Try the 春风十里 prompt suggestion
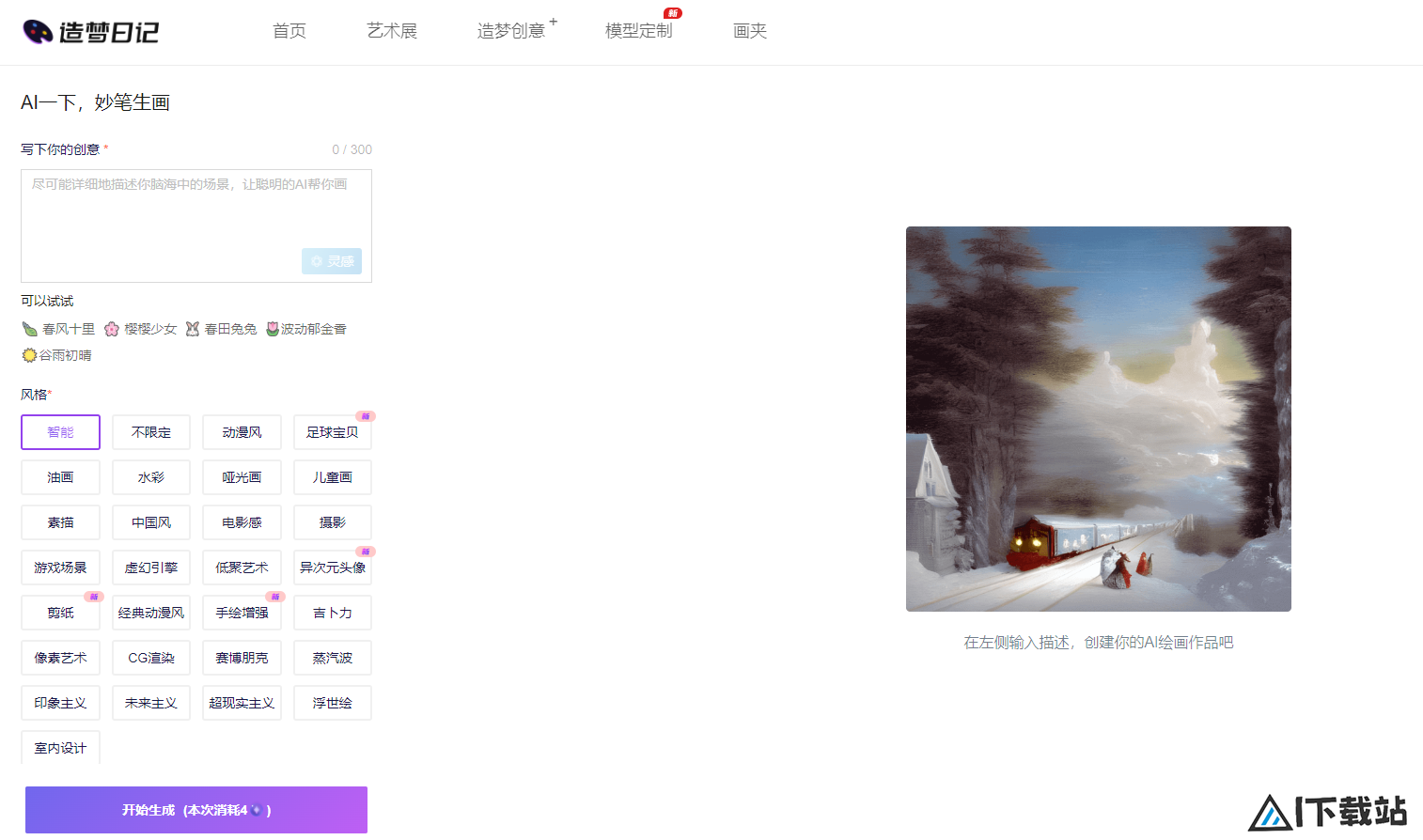The height and width of the screenshot is (840, 1423). pyautogui.click(x=58, y=329)
